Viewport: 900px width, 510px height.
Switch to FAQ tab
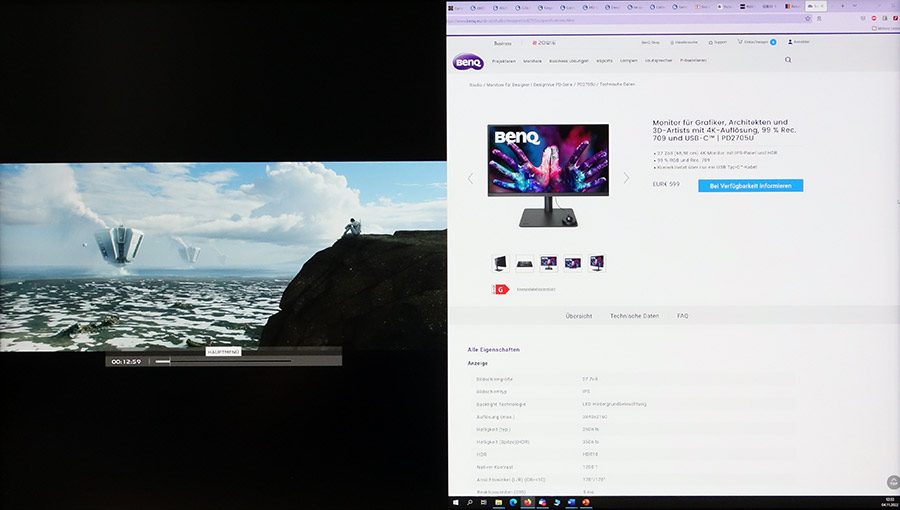tap(682, 316)
